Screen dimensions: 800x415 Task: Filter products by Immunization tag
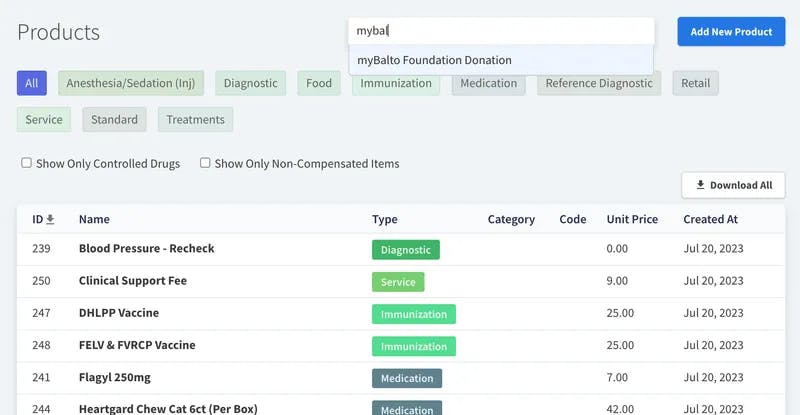pyautogui.click(x=396, y=84)
